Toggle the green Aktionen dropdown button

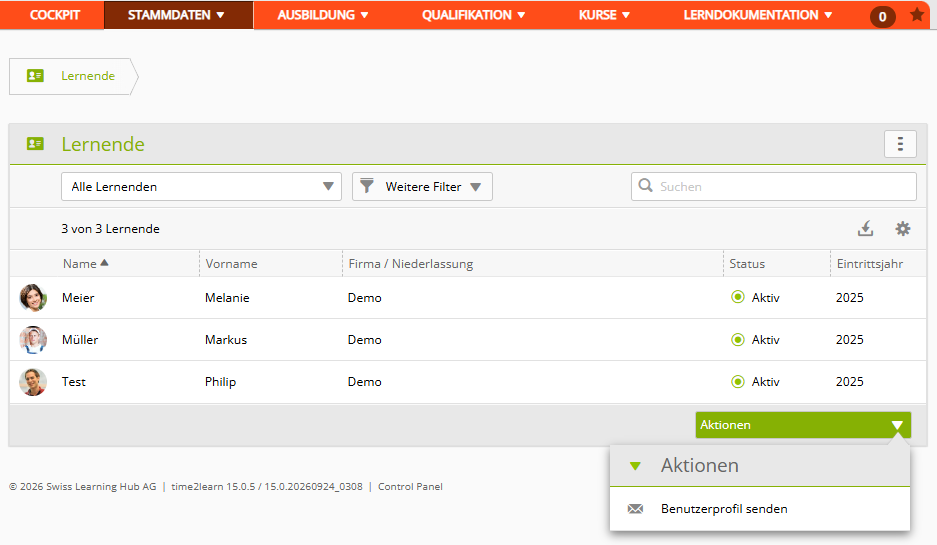tap(803, 425)
